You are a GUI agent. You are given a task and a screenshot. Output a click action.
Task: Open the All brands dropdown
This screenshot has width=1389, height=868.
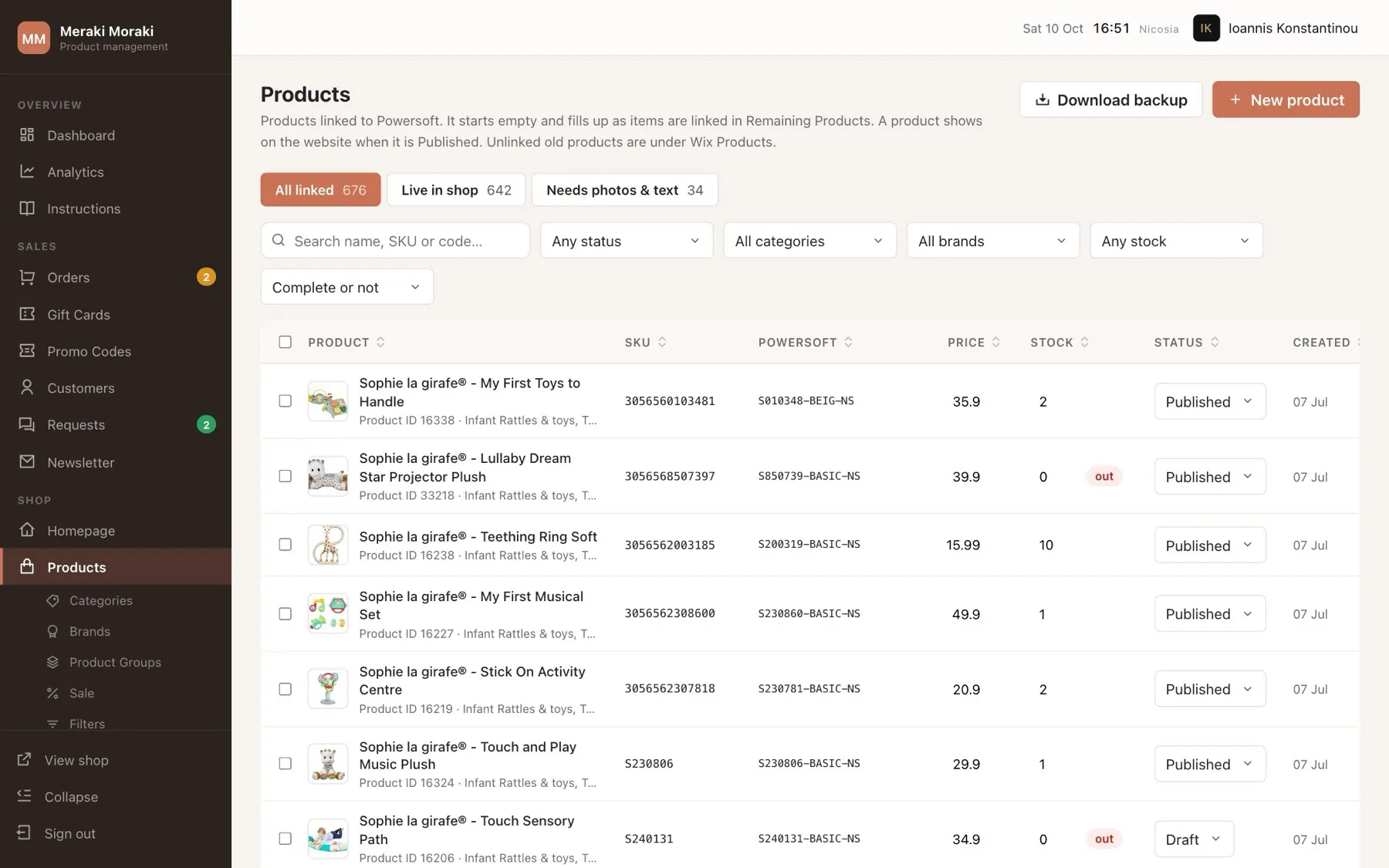993,241
